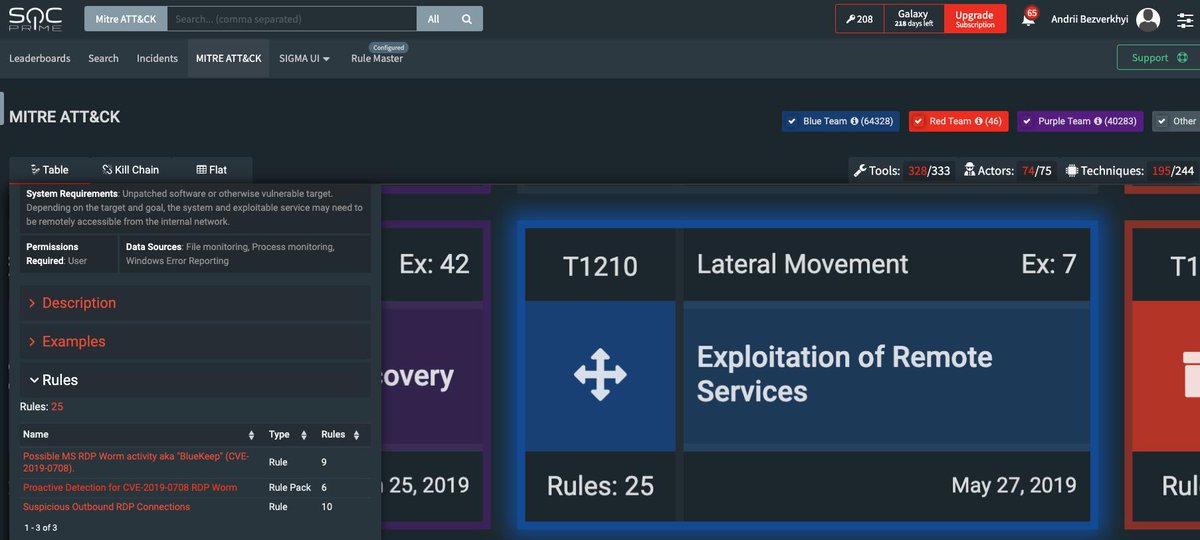Click the Rule Pack type cell
The height and width of the screenshot is (540, 1200).
pyautogui.click(x=290, y=487)
